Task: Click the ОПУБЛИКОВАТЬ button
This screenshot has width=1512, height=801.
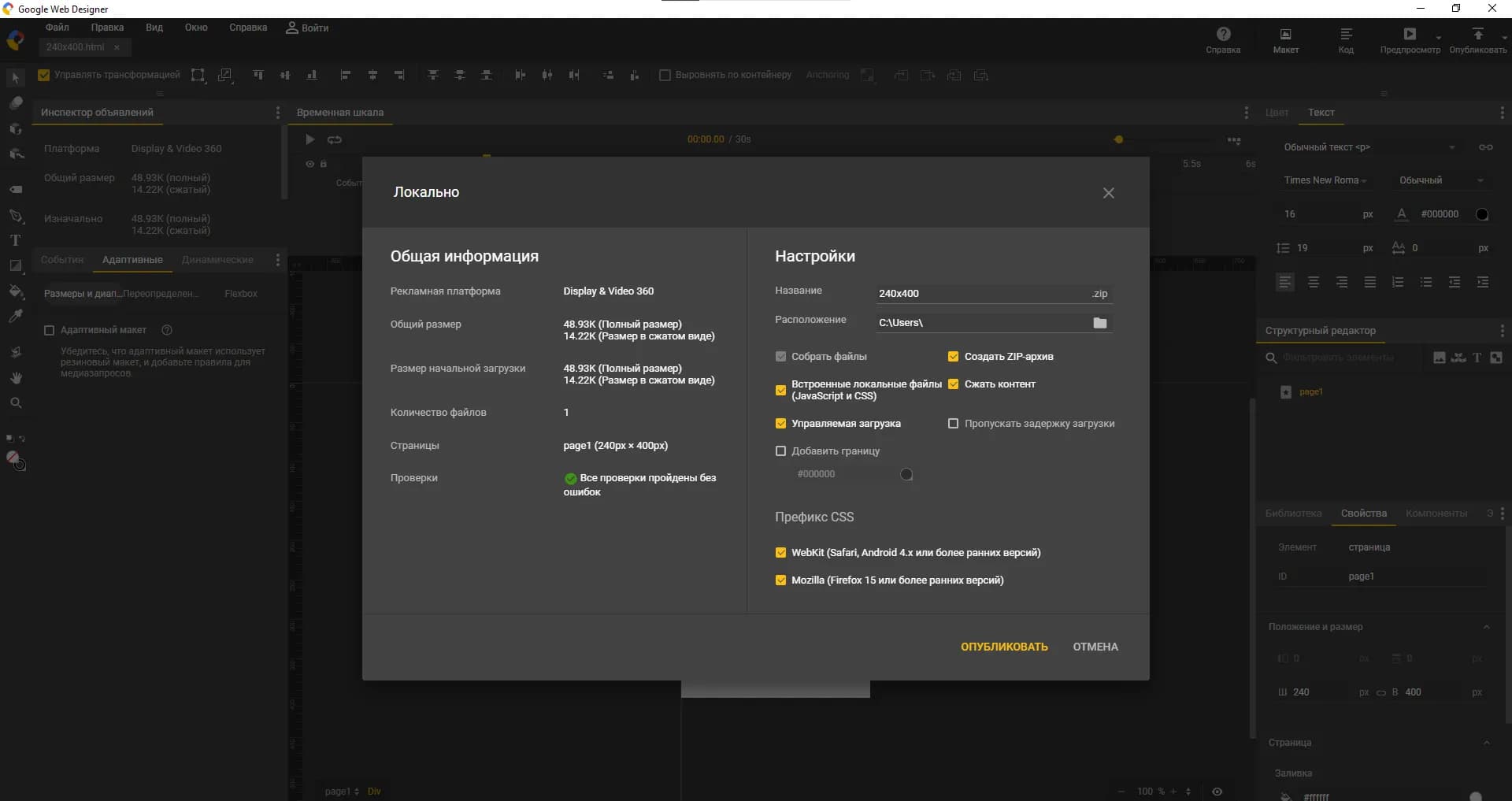Action: click(1004, 647)
